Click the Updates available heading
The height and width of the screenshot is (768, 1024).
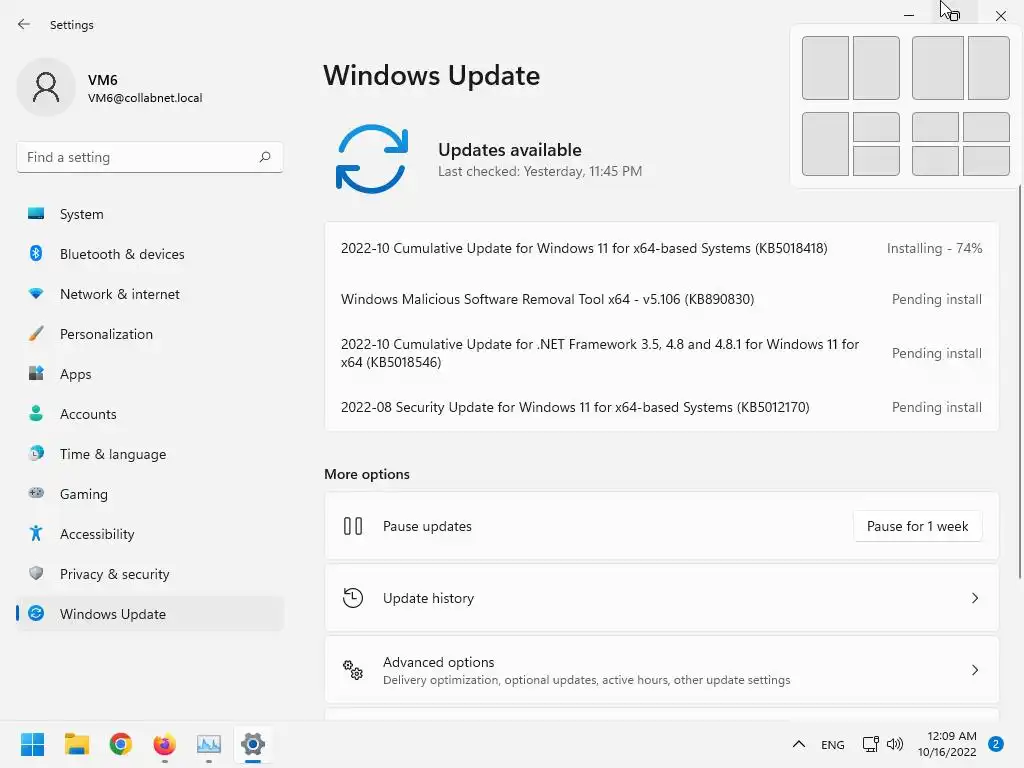[509, 150]
